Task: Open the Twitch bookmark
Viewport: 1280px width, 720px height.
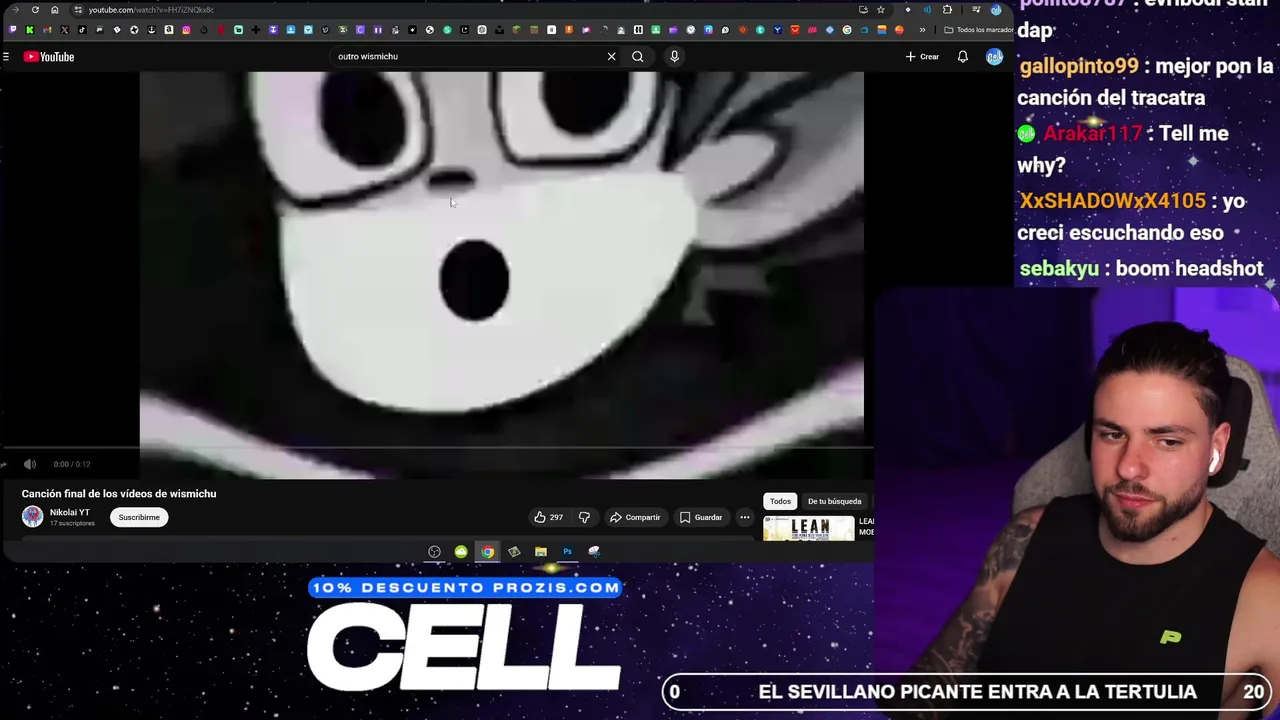Action: (12, 30)
